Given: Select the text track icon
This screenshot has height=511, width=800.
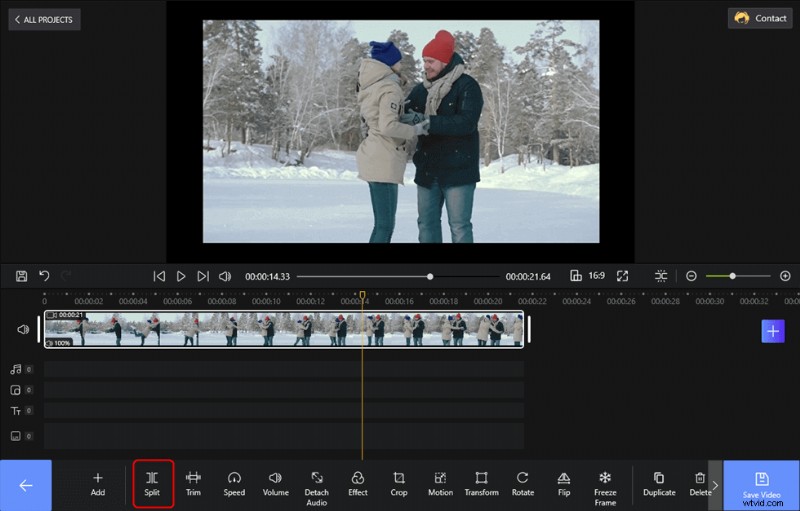Looking at the screenshot, I should (x=16, y=411).
